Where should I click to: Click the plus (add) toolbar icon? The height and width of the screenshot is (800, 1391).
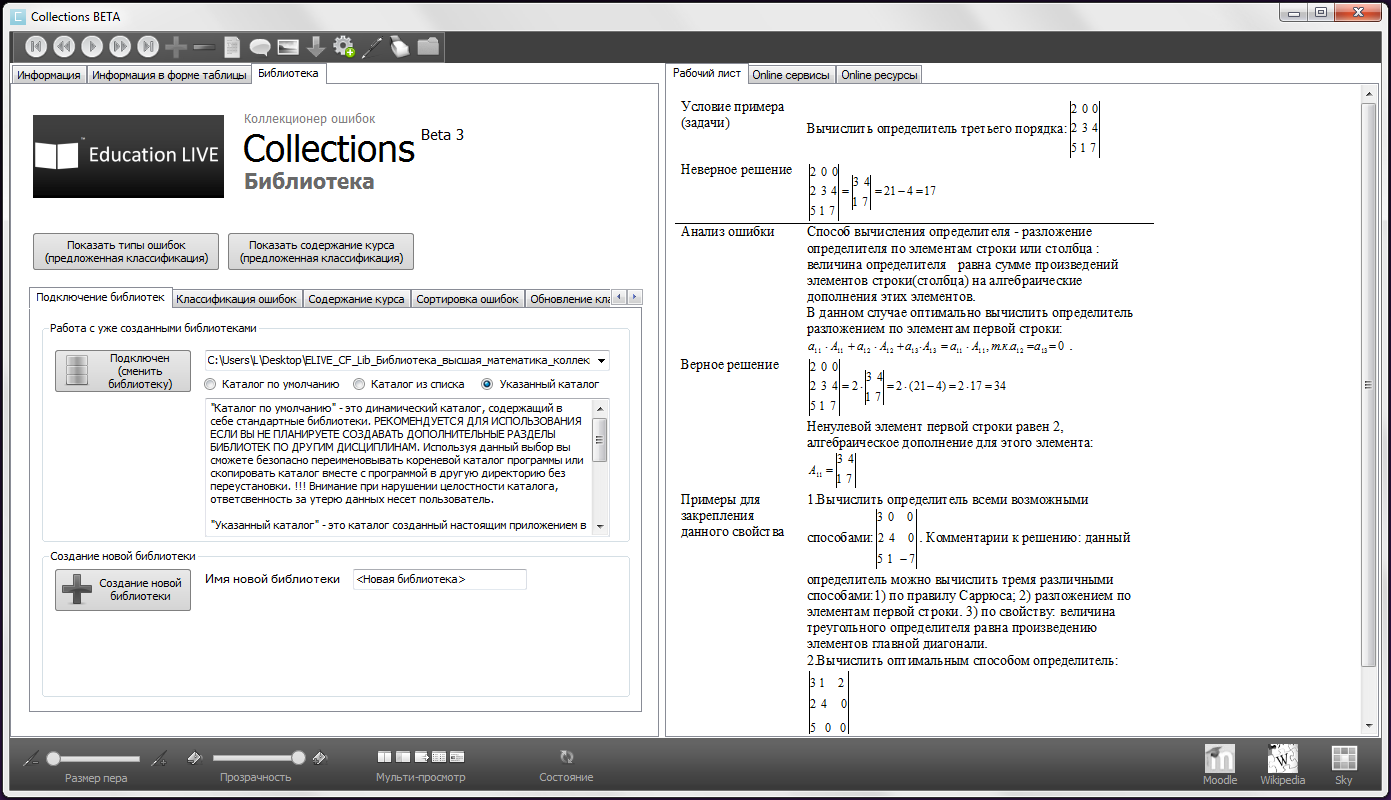[176, 46]
